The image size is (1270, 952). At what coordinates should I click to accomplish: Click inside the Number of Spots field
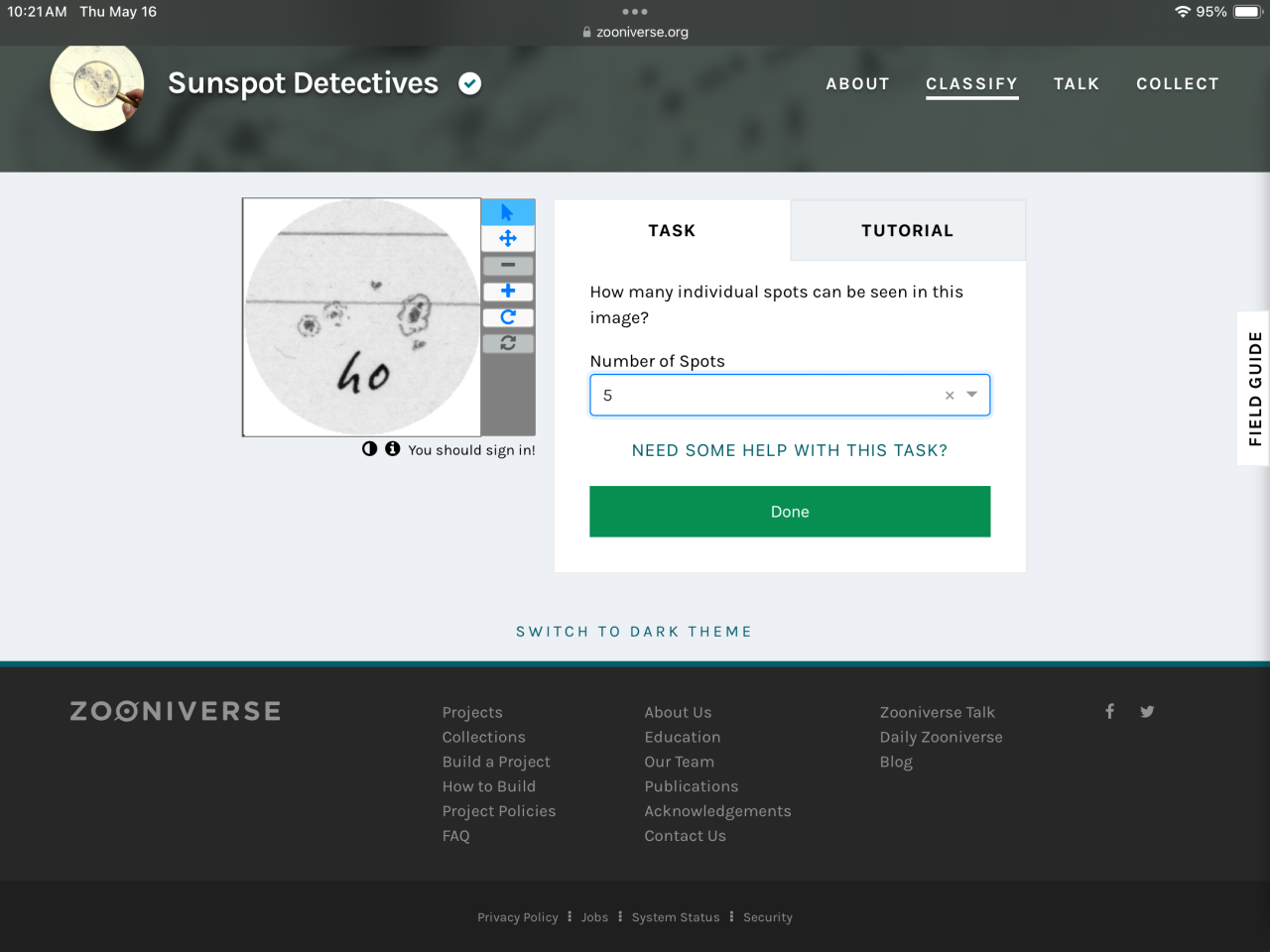pyautogui.click(x=790, y=395)
